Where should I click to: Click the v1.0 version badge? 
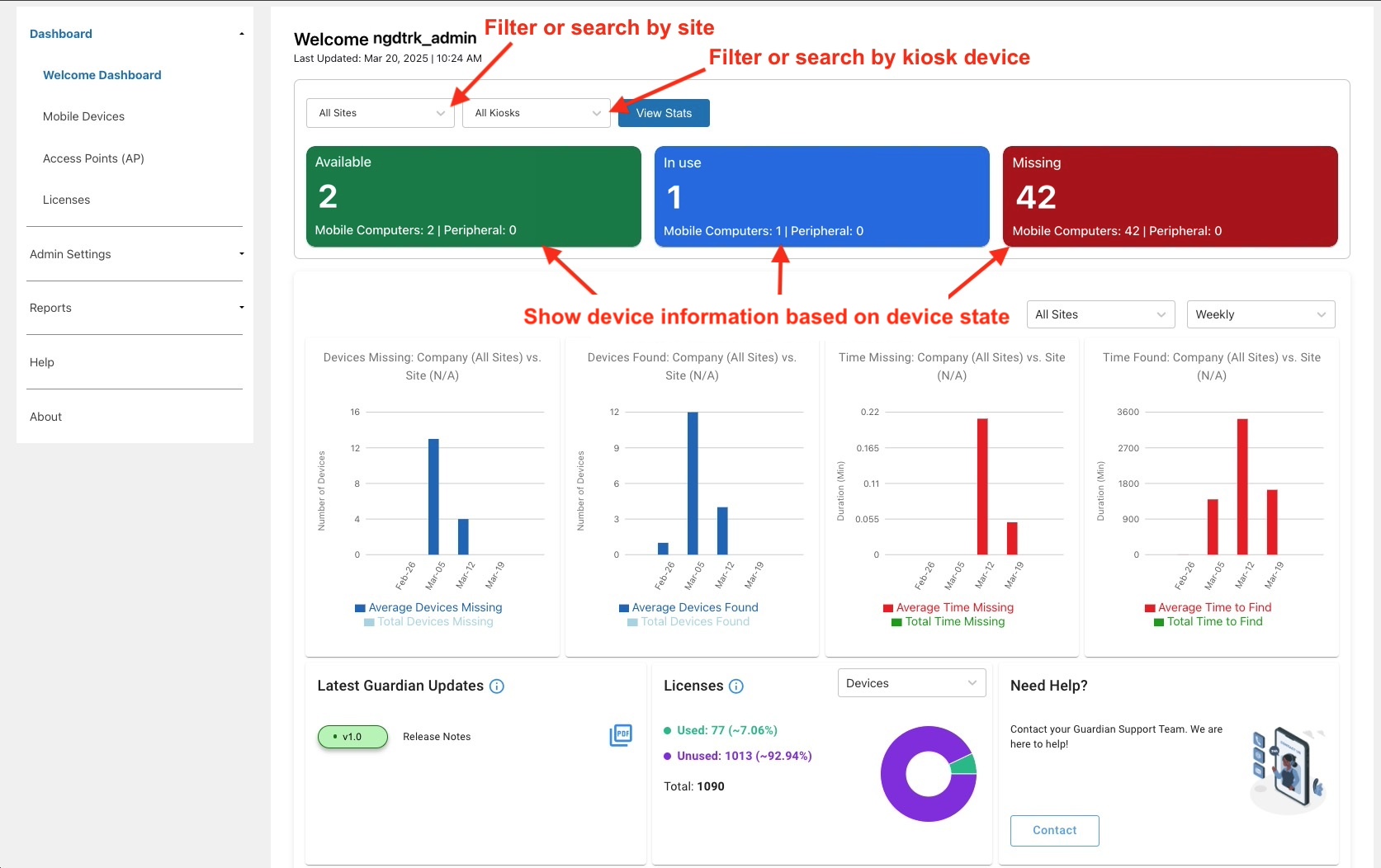coord(352,737)
